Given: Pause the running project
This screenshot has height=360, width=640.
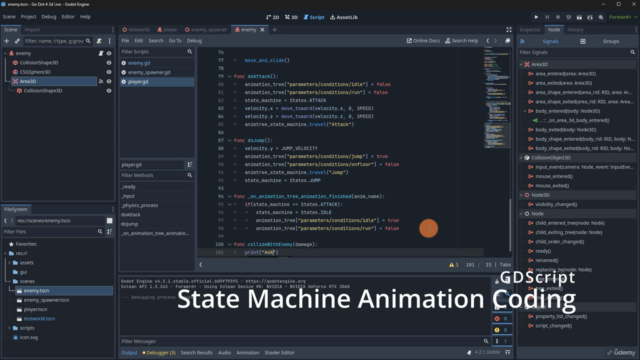Looking at the screenshot, I should click(547, 17).
